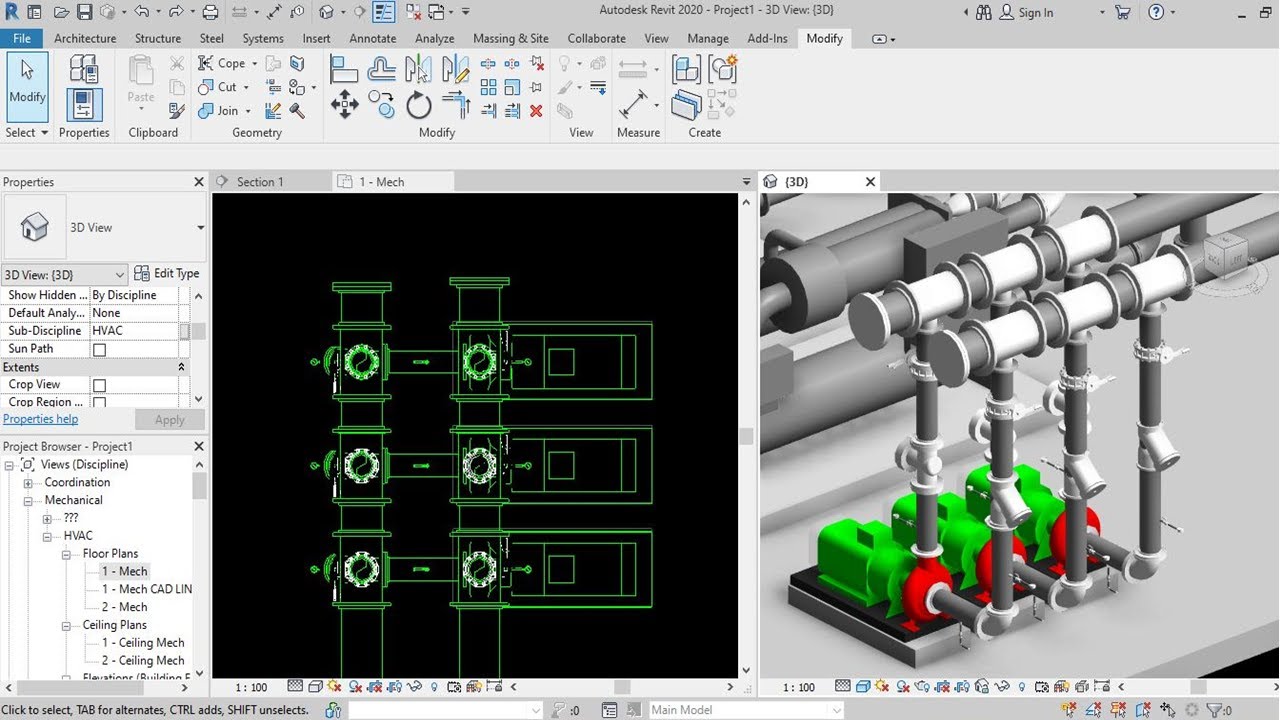Viewport: 1280px width, 720px height.
Task: Click Print in quick access toolbar
Action: (210, 13)
